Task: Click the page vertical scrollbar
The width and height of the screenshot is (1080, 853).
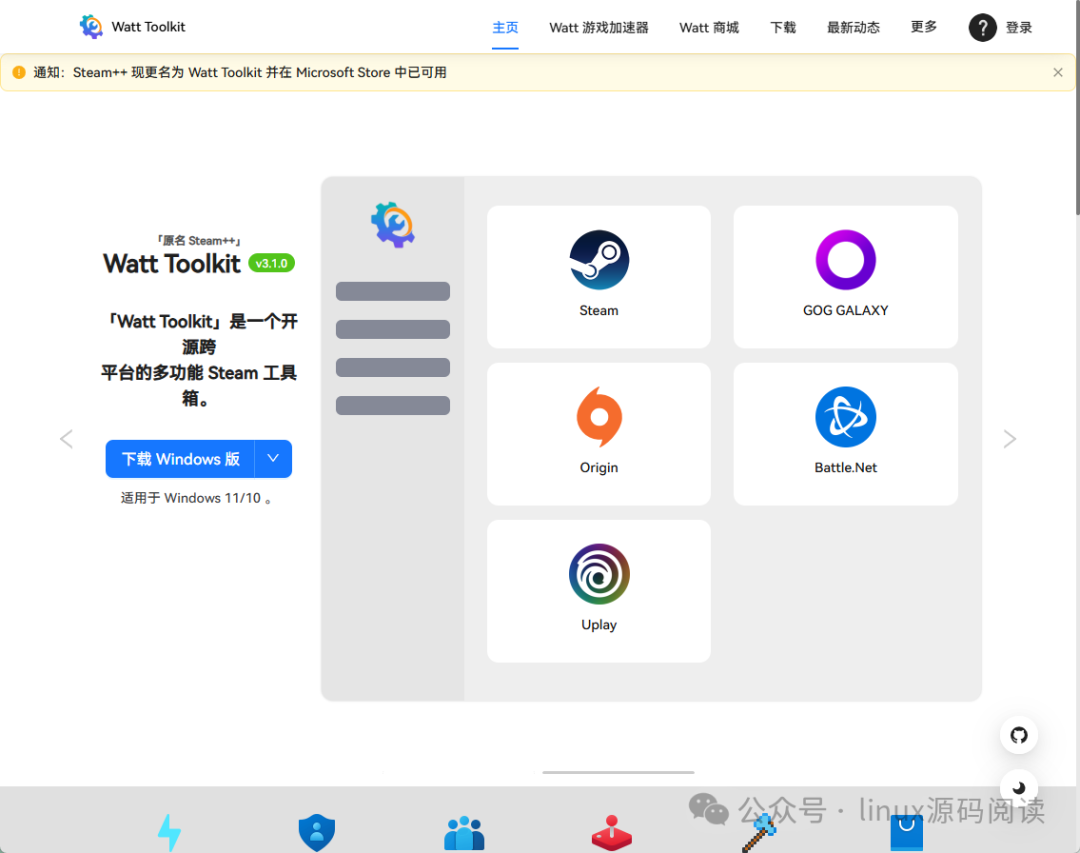Action: [x=1077, y=107]
